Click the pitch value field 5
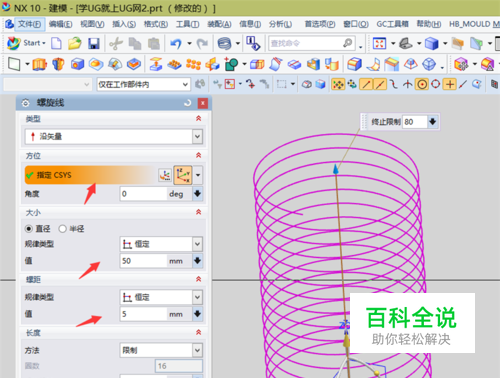 [x=143, y=314]
